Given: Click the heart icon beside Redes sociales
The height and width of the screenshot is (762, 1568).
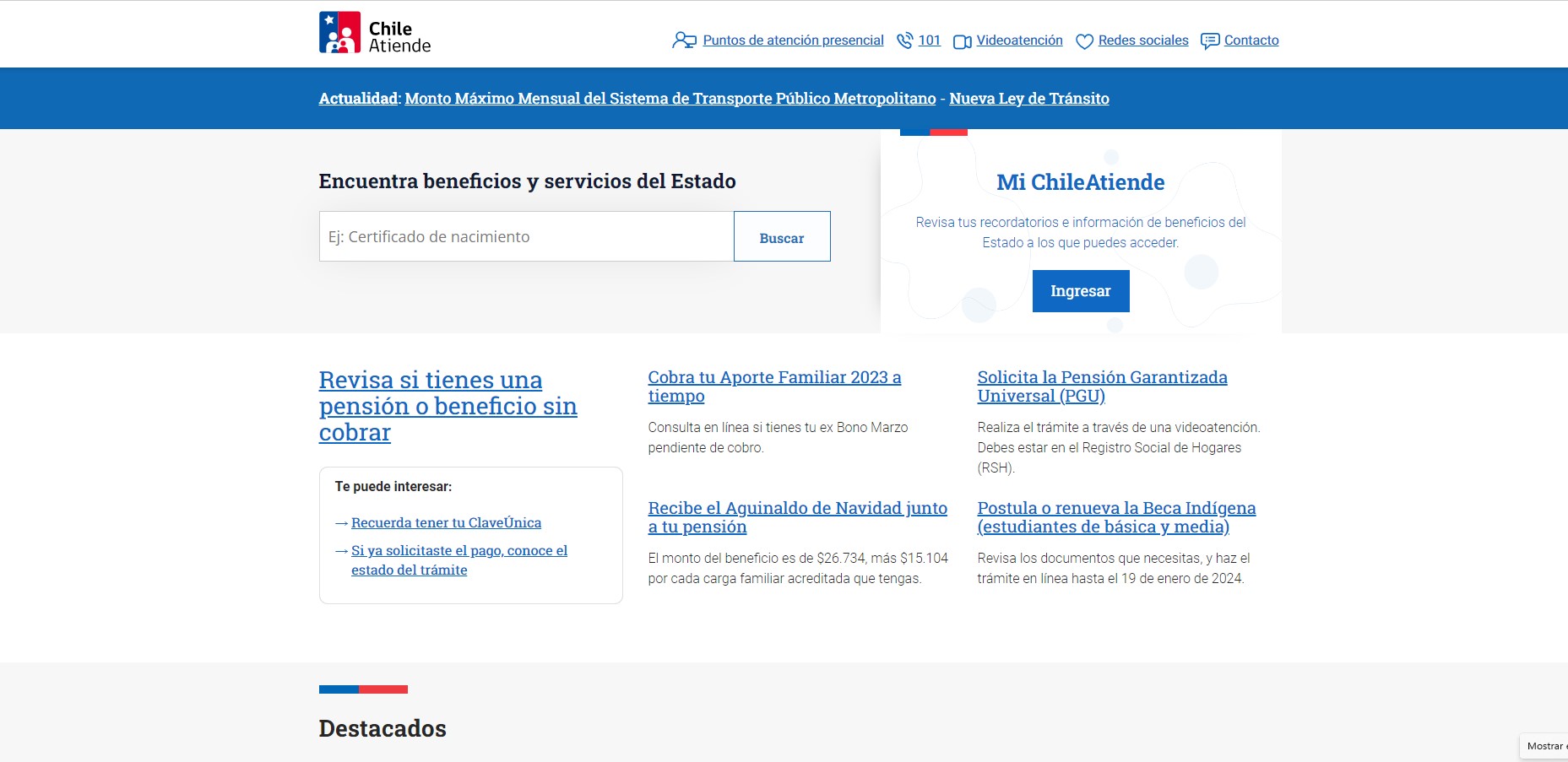Looking at the screenshot, I should pos(1084,41).
